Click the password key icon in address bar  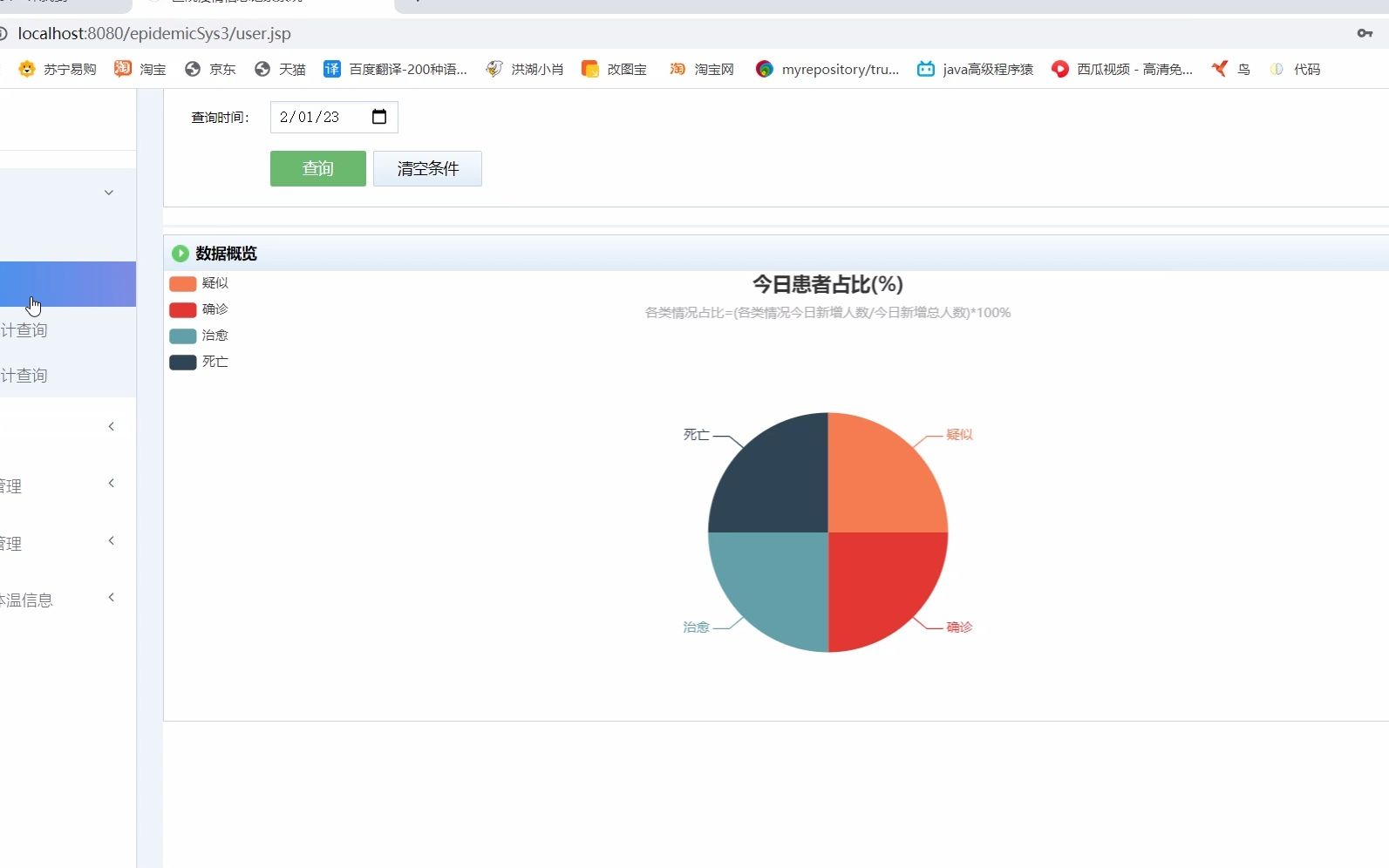(1365, 33)
